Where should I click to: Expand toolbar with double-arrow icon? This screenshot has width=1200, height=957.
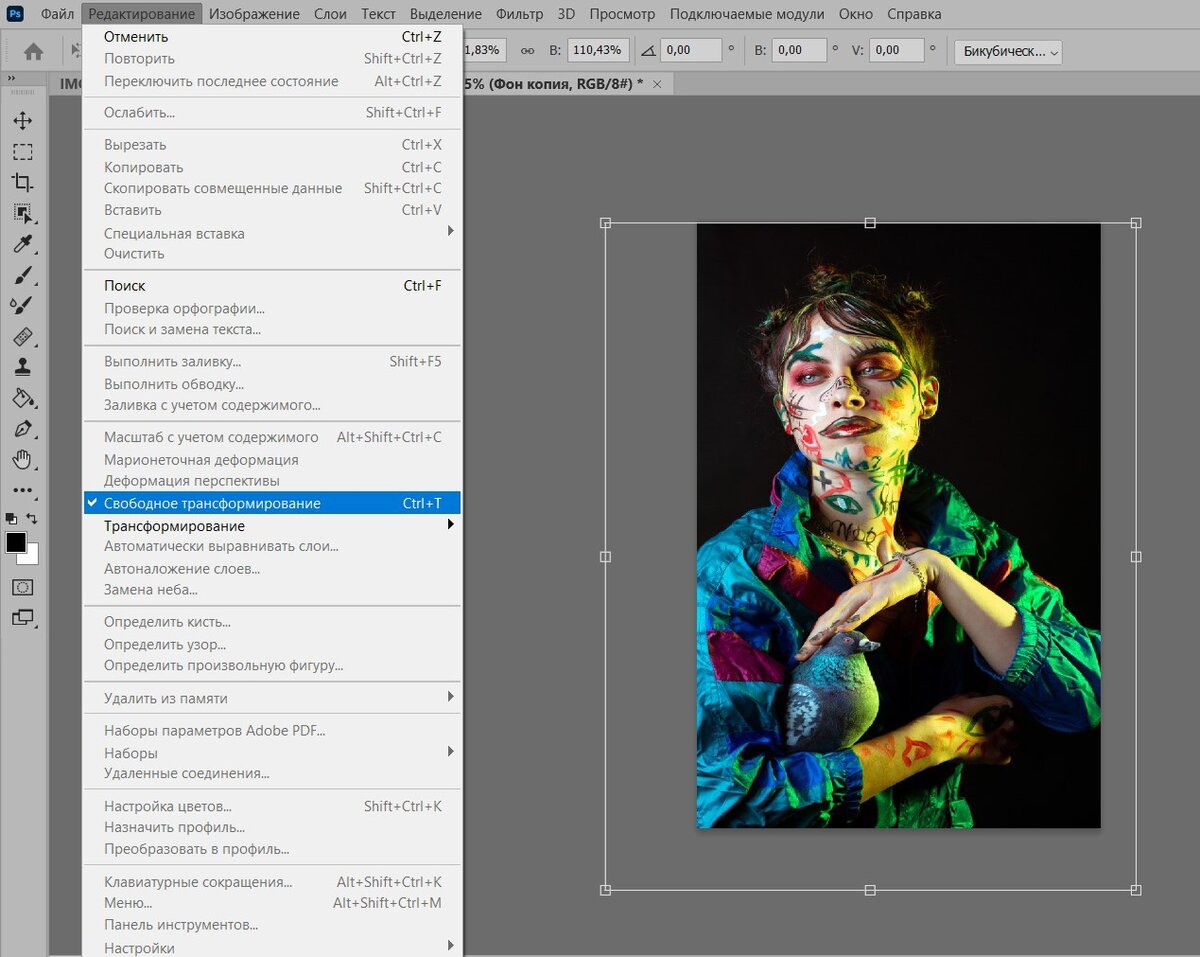click(9, 78)
